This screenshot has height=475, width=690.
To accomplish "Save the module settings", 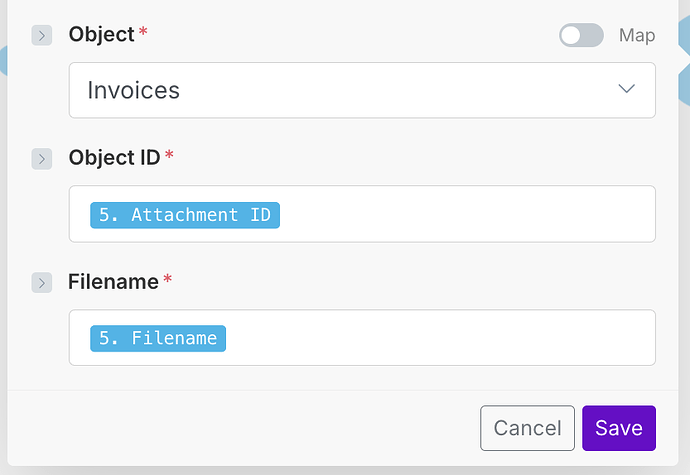I will pos(618,428).
